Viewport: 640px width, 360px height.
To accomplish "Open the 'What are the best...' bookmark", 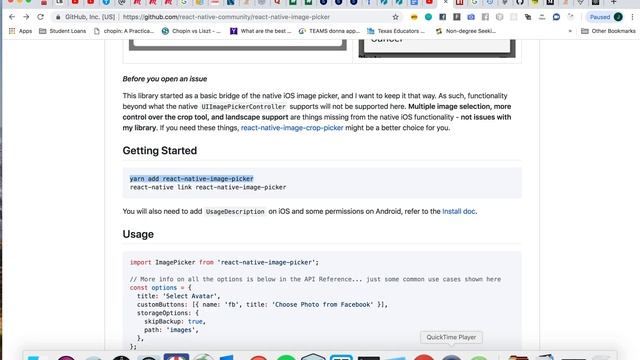I will click(261, 31).
